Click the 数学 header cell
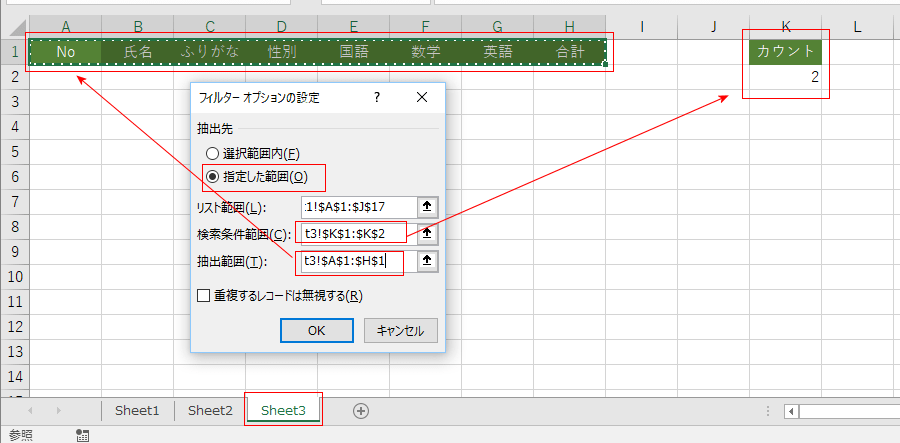The image size is (900, 443). [x=425, y=52]
